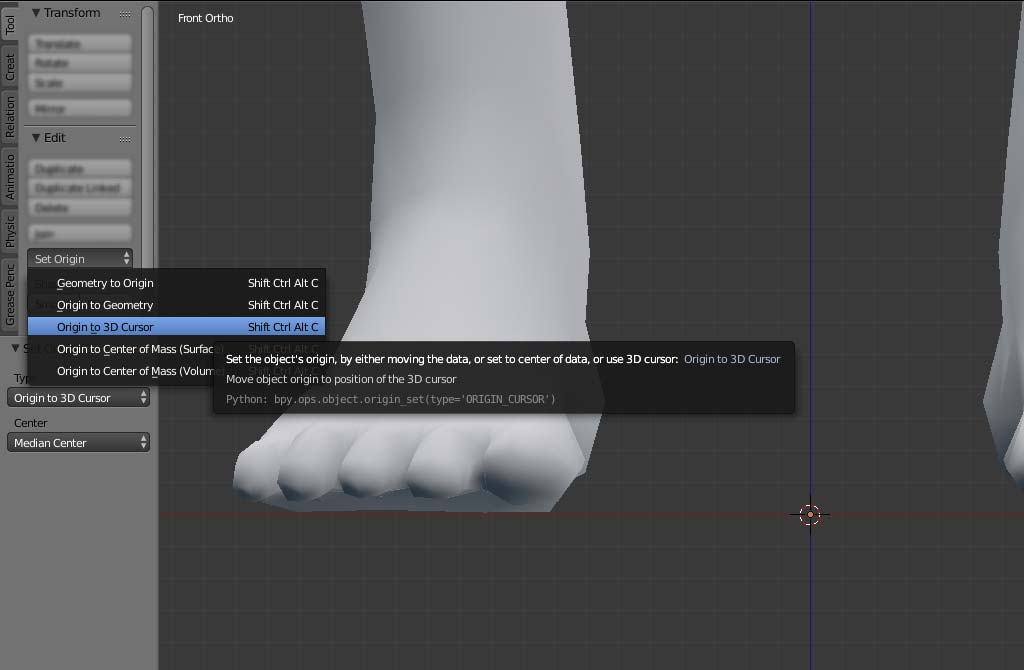Switch to the Relations tab
The height and width of the screenshot is (670, 1024).
coord(10,118)
